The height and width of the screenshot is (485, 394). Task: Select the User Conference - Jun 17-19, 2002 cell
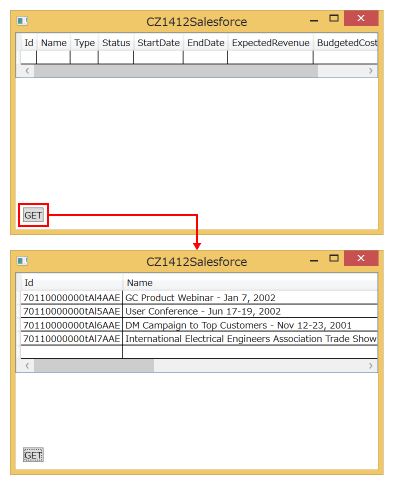(x=250, y=311)
